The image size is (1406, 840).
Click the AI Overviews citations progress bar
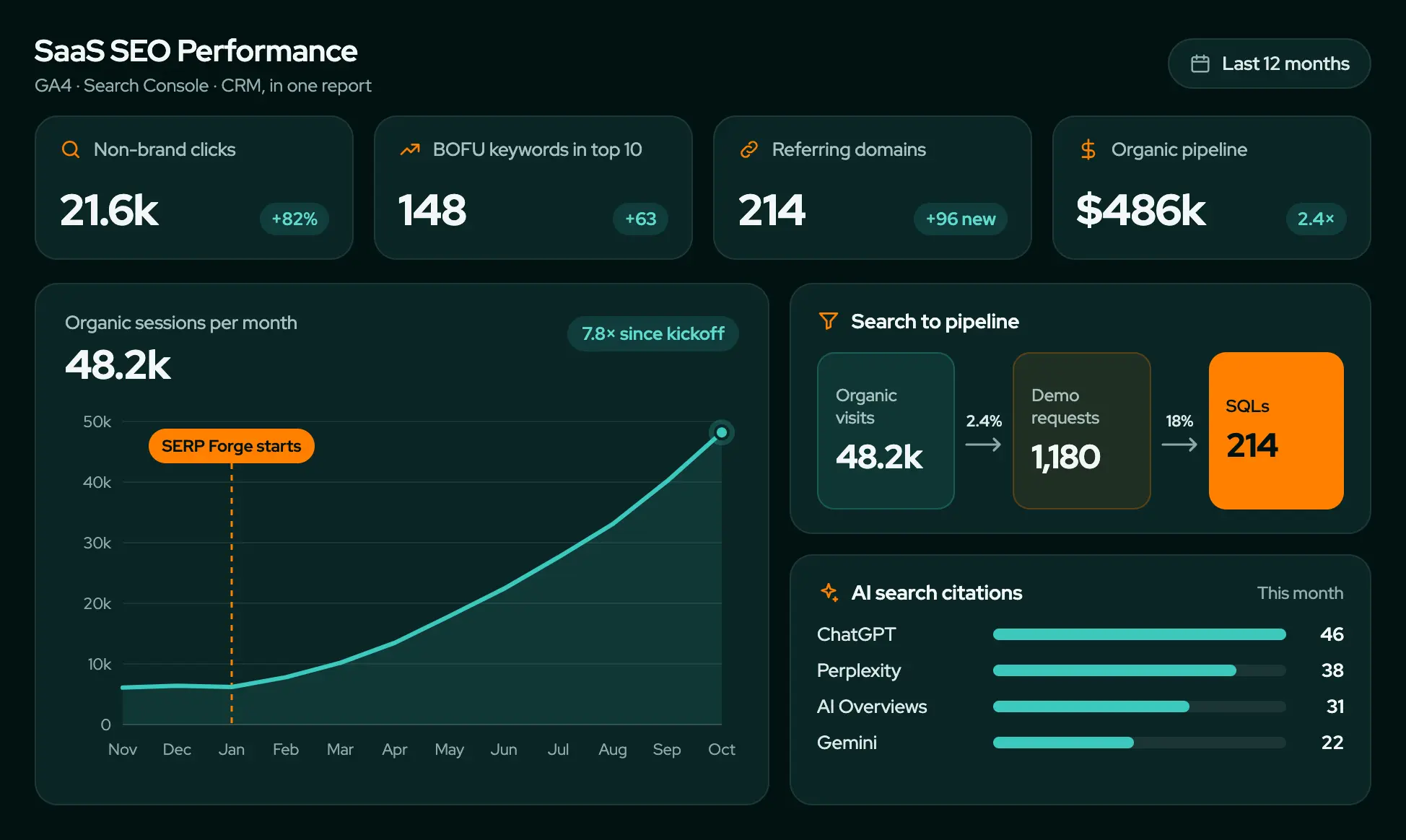point(1139,706)
